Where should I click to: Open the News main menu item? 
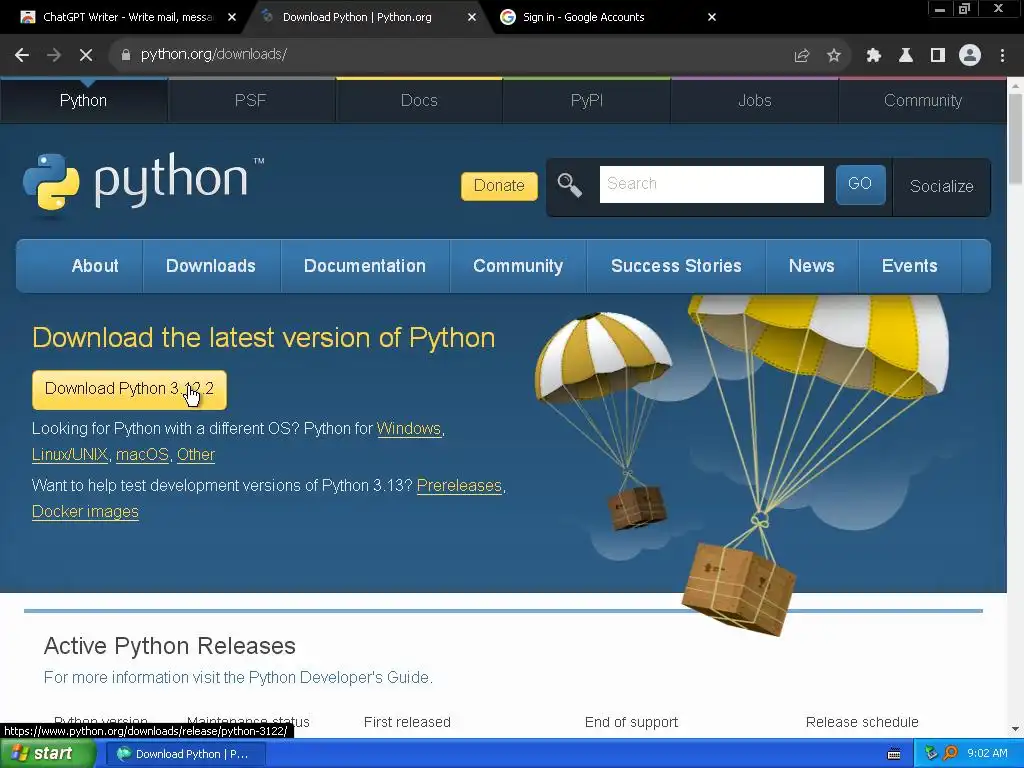[x=811, y=266]
